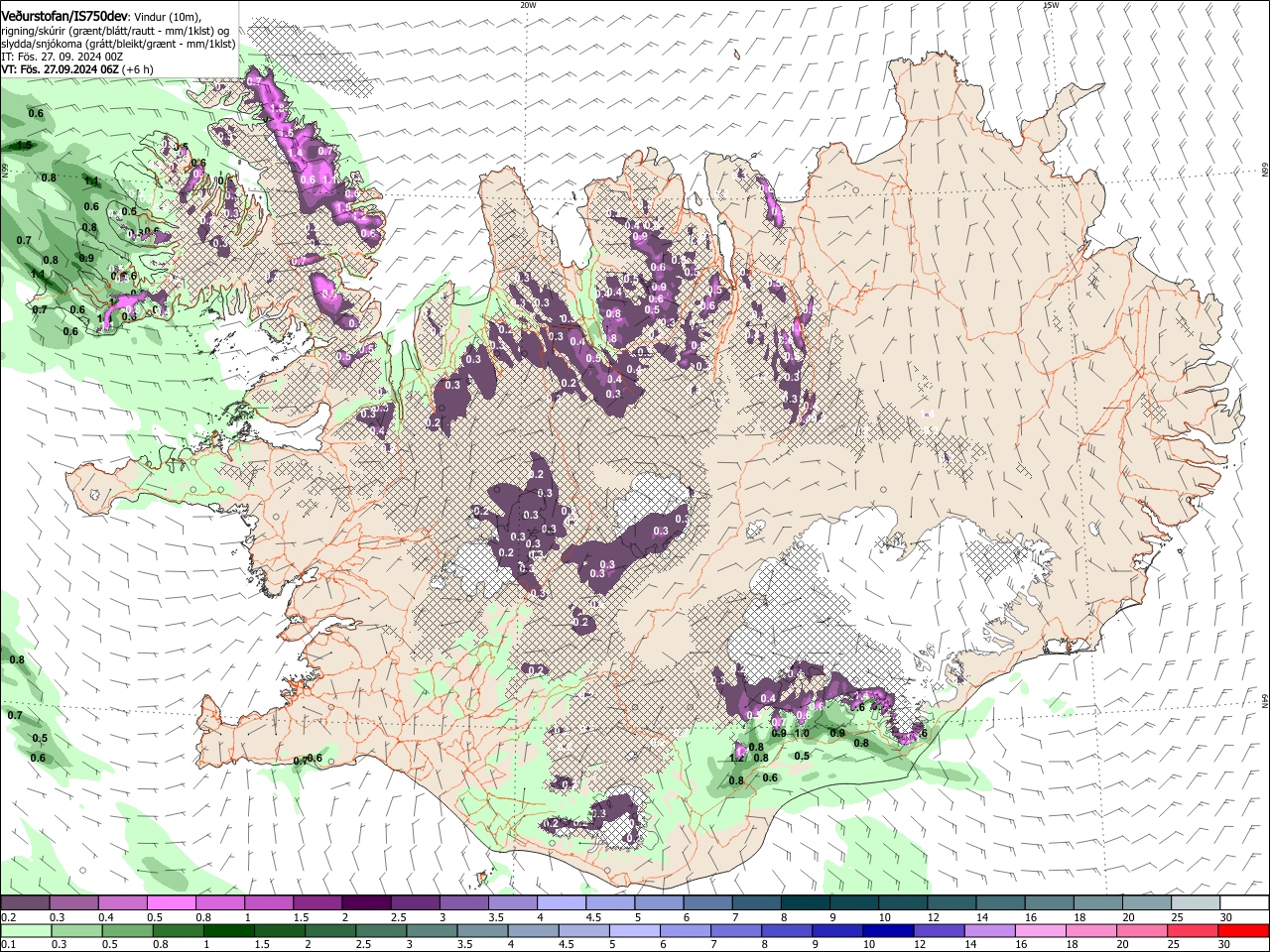Viewport: 1270px width, 952px height.
Task: Click the 'VT: Fös. 27.09.2024 06Z' valid time
Action: 61,69
